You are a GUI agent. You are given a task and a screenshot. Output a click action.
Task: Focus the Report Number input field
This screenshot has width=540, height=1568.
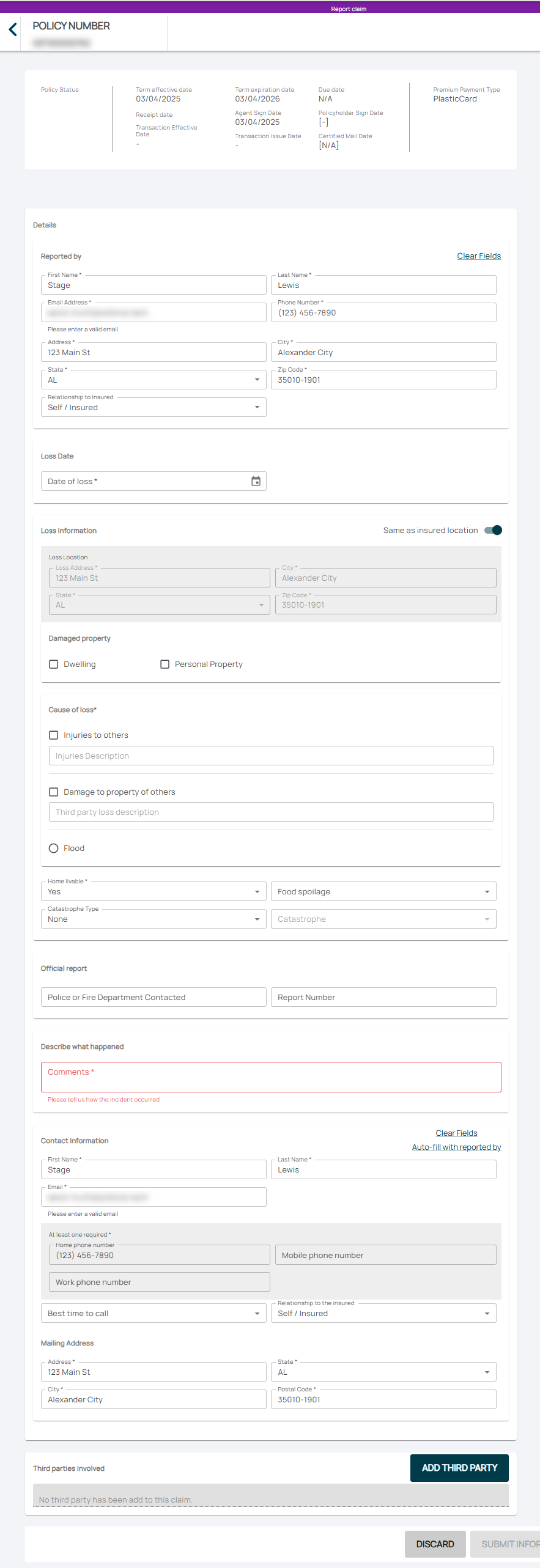(x=383, y=998)
